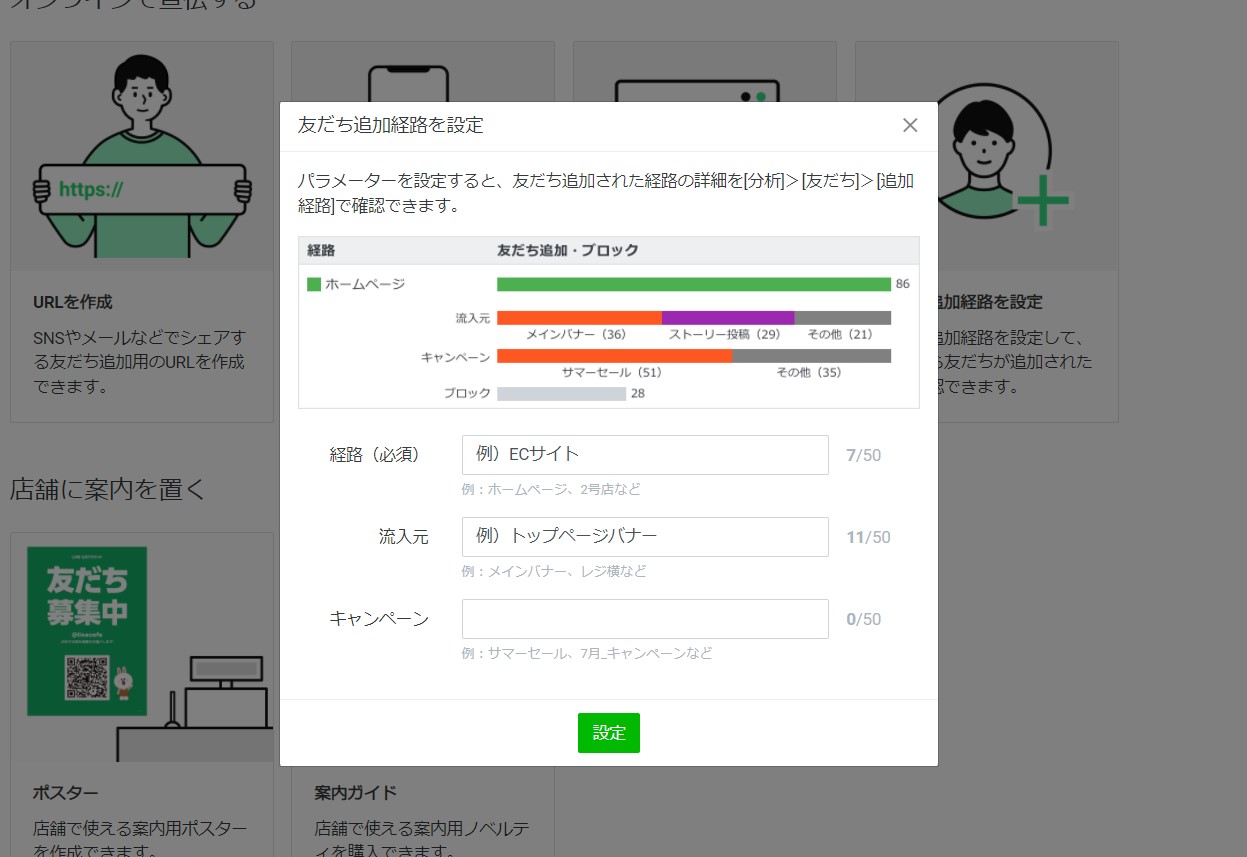Open the URLを作成 card
The width and height of the screenshot is (1247, 857).
coord(141,302)
